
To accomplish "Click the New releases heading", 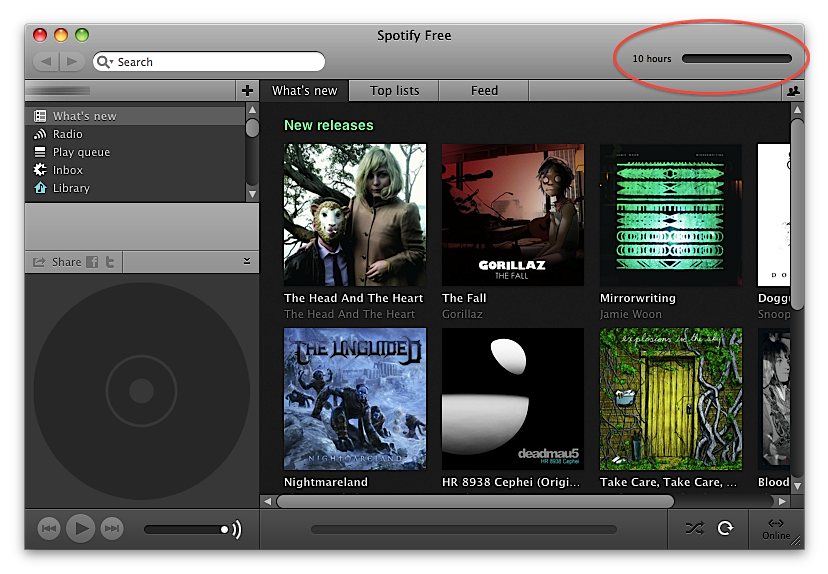I will click(328, 125).
